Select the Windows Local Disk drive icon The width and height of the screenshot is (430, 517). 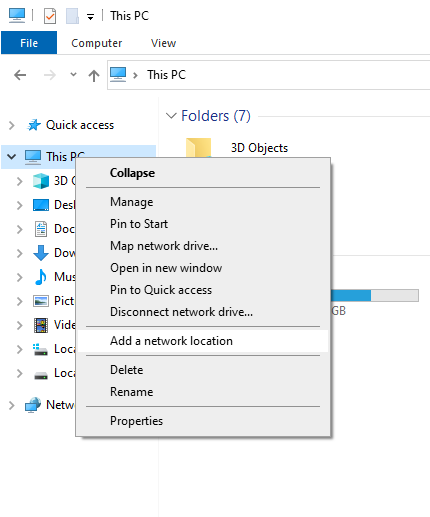pyautogui.click(x=41, y=349)
